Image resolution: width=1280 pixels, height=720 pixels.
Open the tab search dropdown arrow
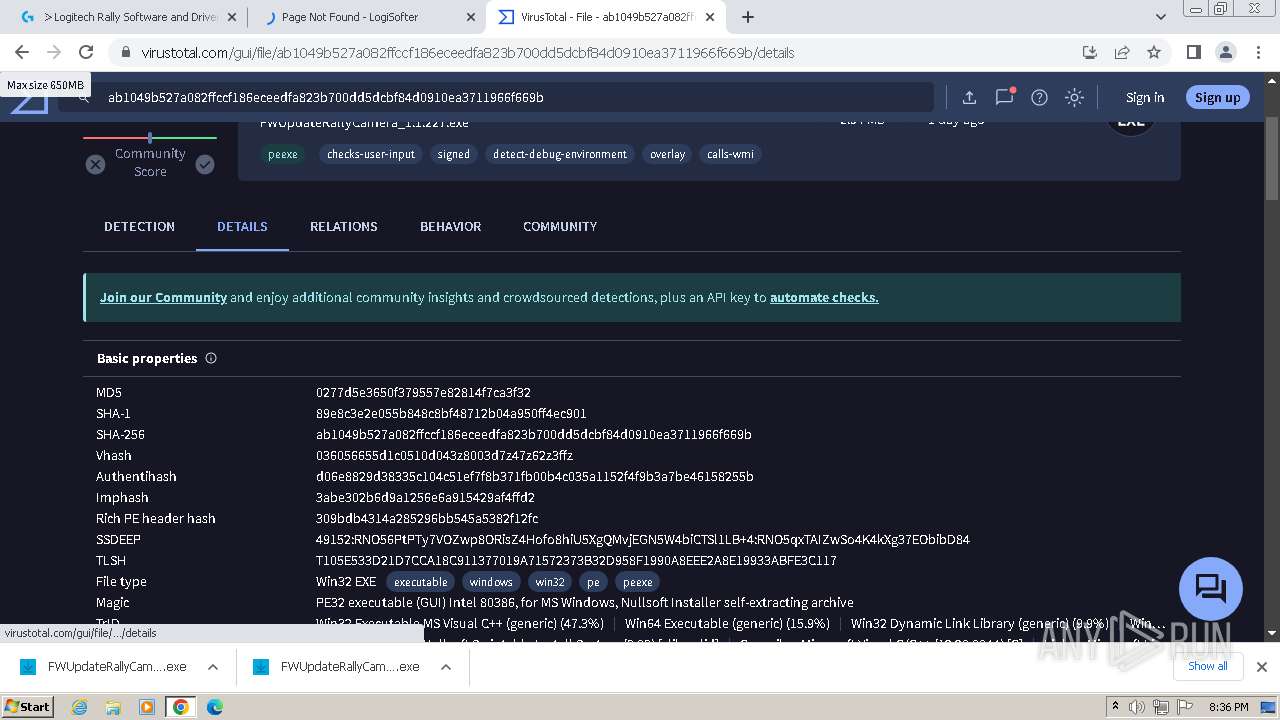(1161, 17)
